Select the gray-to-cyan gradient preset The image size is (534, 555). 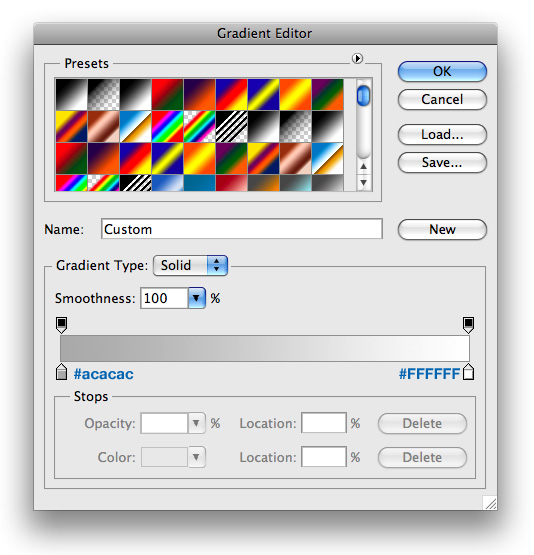[295, 183]
